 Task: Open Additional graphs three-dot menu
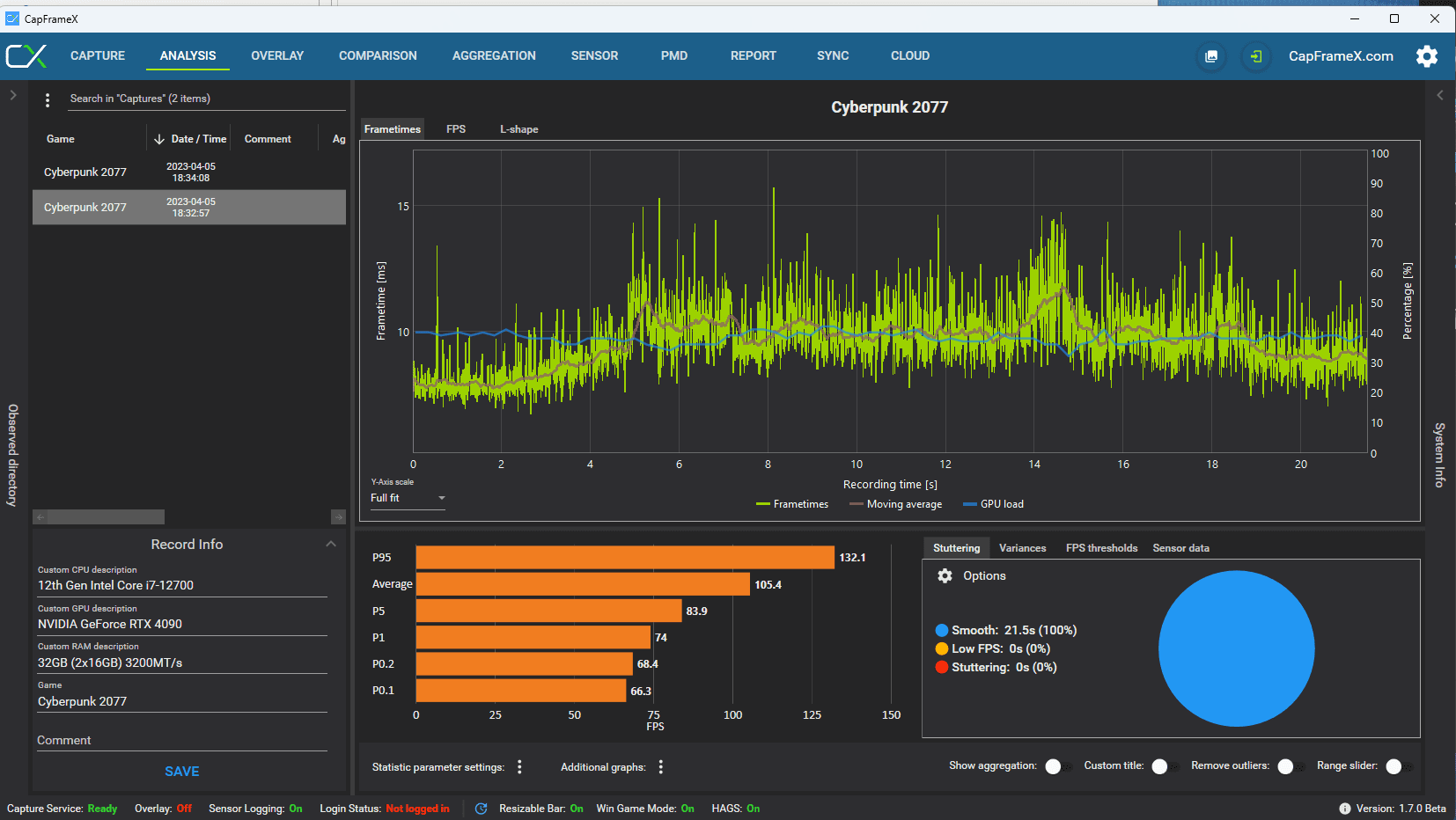(x=661, y=767)
